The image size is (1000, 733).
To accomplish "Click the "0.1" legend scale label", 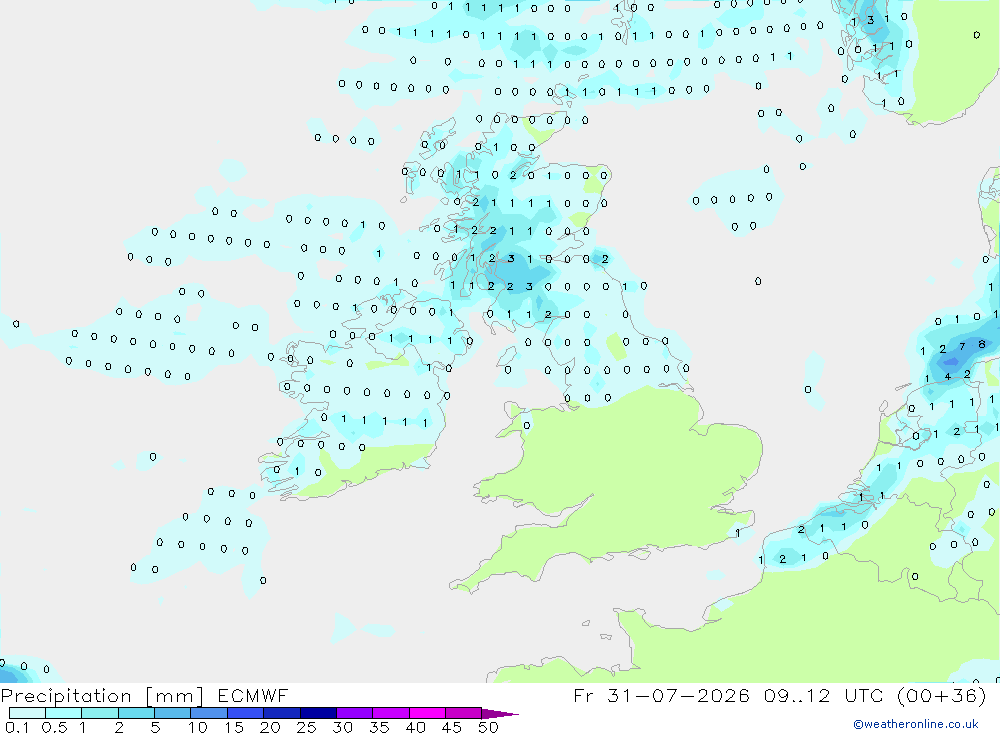I will pos(17,727).
